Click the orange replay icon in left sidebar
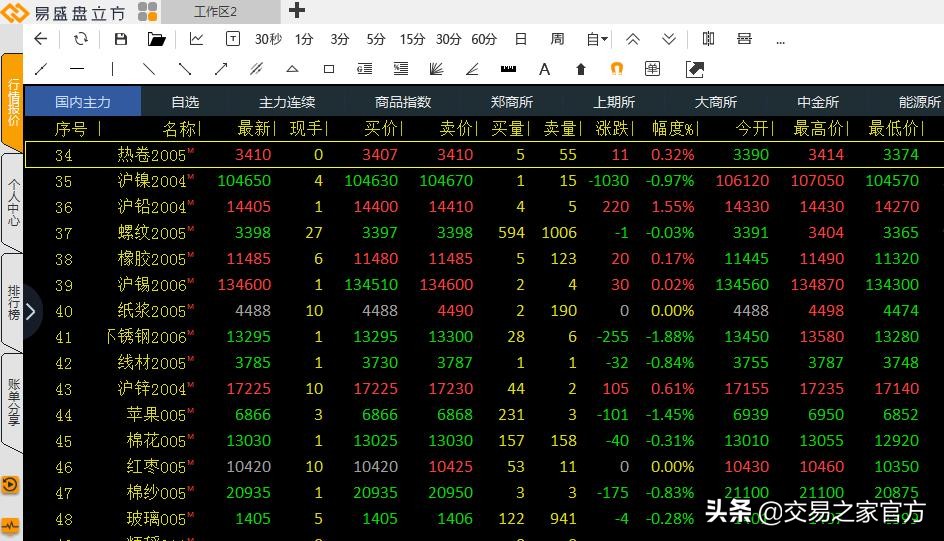 tap(10, 485)
